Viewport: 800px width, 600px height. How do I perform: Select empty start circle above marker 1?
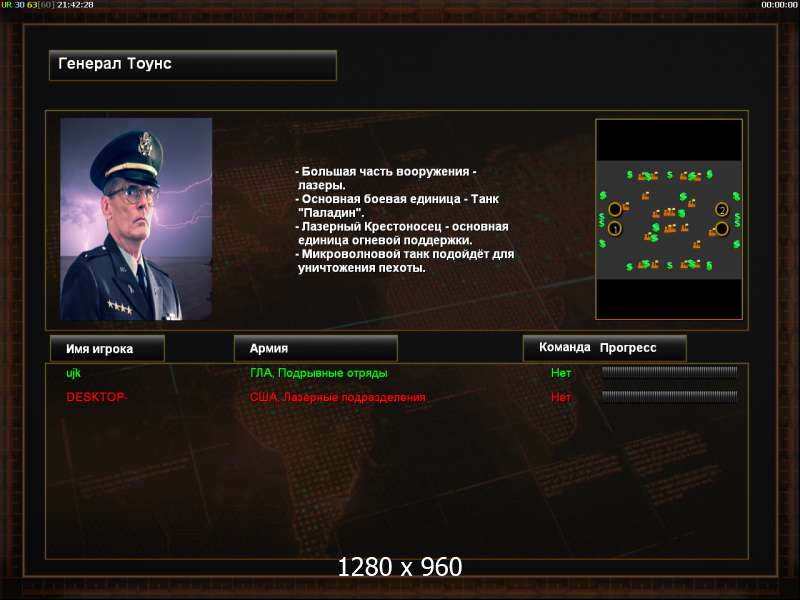pyautogui.click(x=615, y=209)
